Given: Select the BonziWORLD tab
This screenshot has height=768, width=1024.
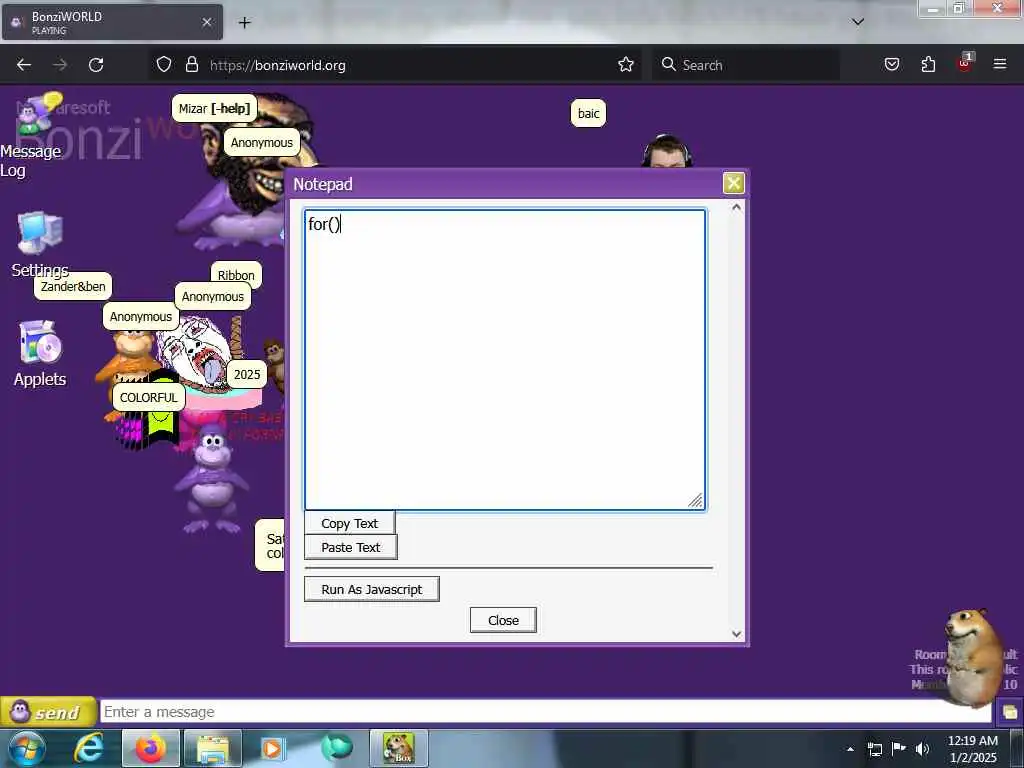Looking at the screenshot, I should click(112, 22).
